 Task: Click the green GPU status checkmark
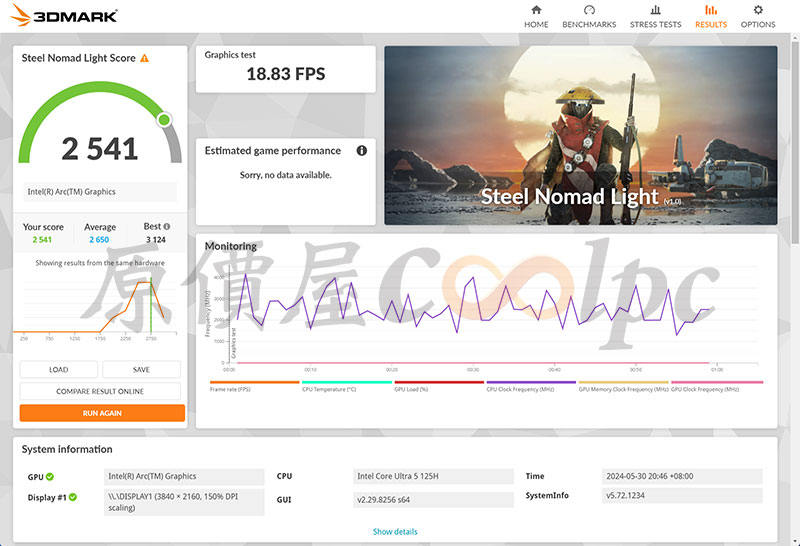[49, 477]
